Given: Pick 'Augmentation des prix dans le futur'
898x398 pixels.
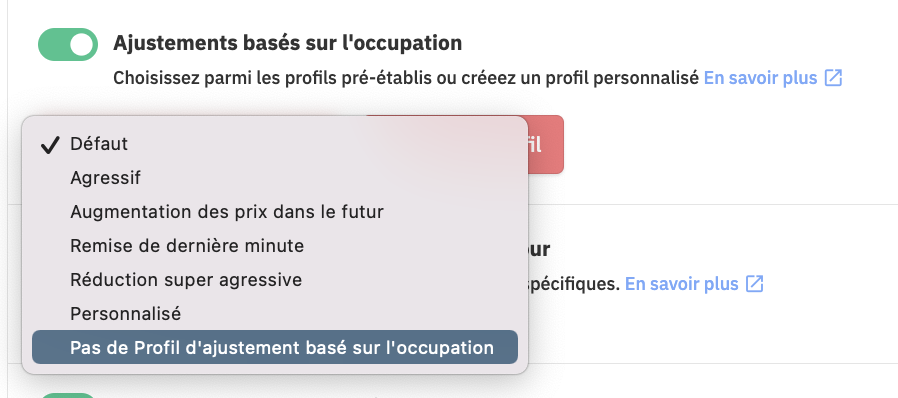Looking at the screenshot, I should (x=275, y=212).
